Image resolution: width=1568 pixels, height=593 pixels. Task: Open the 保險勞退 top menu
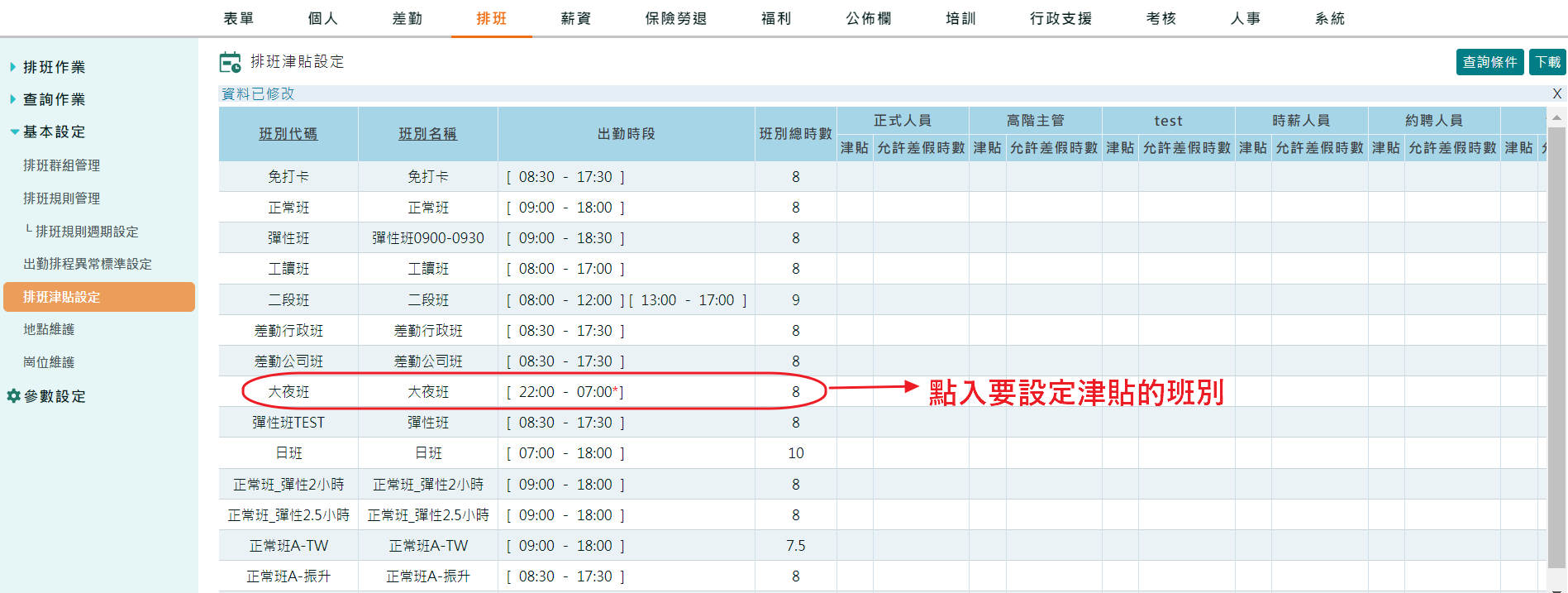[676, 18]
